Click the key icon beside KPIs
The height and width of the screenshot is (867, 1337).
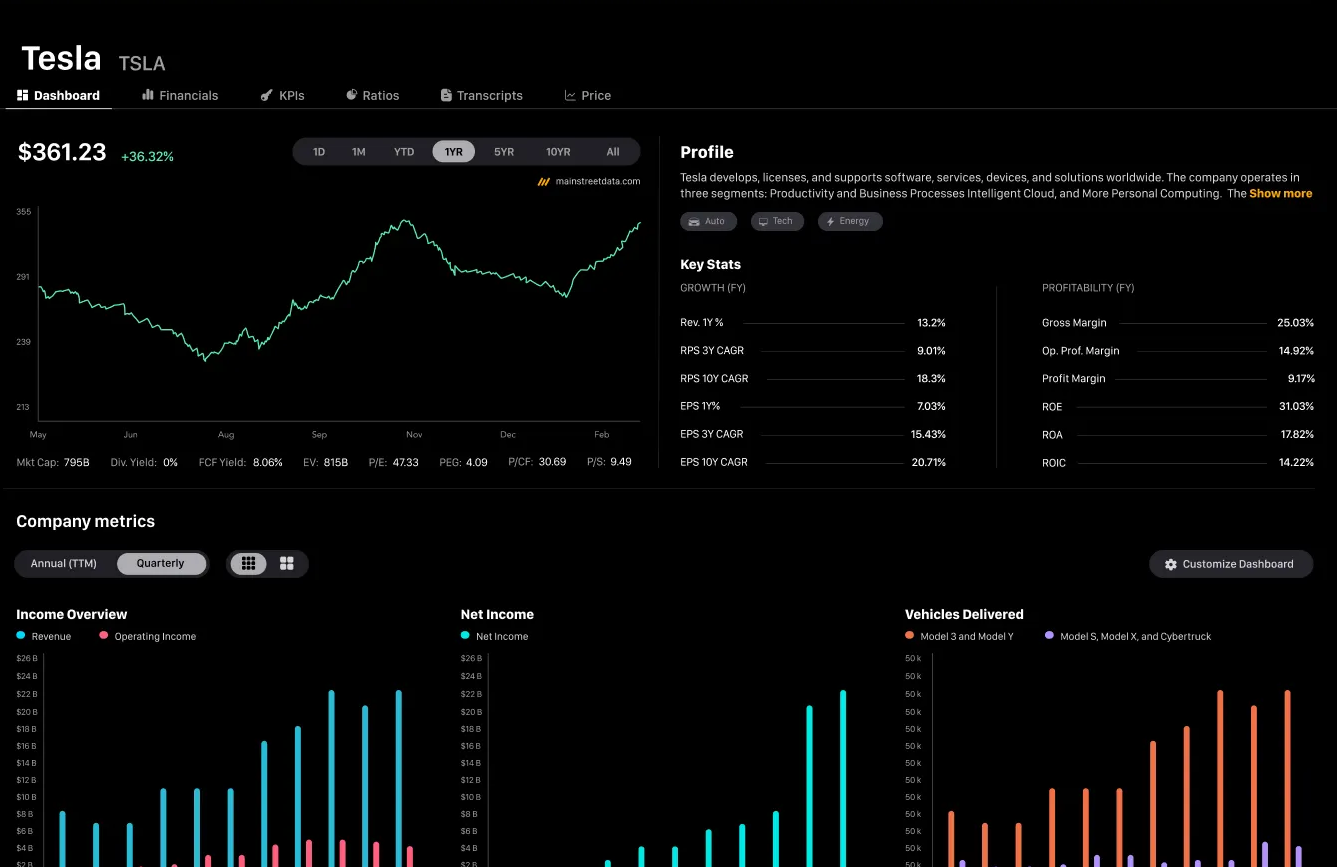(x=266, y=95)
